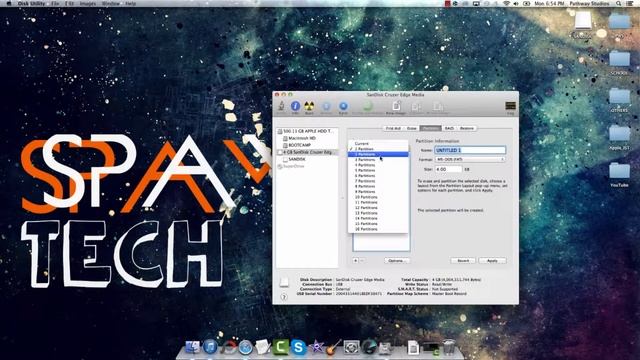Click the Convert toolbar icon
Viewport: 640px width, 360px height.
pos(416,107)
